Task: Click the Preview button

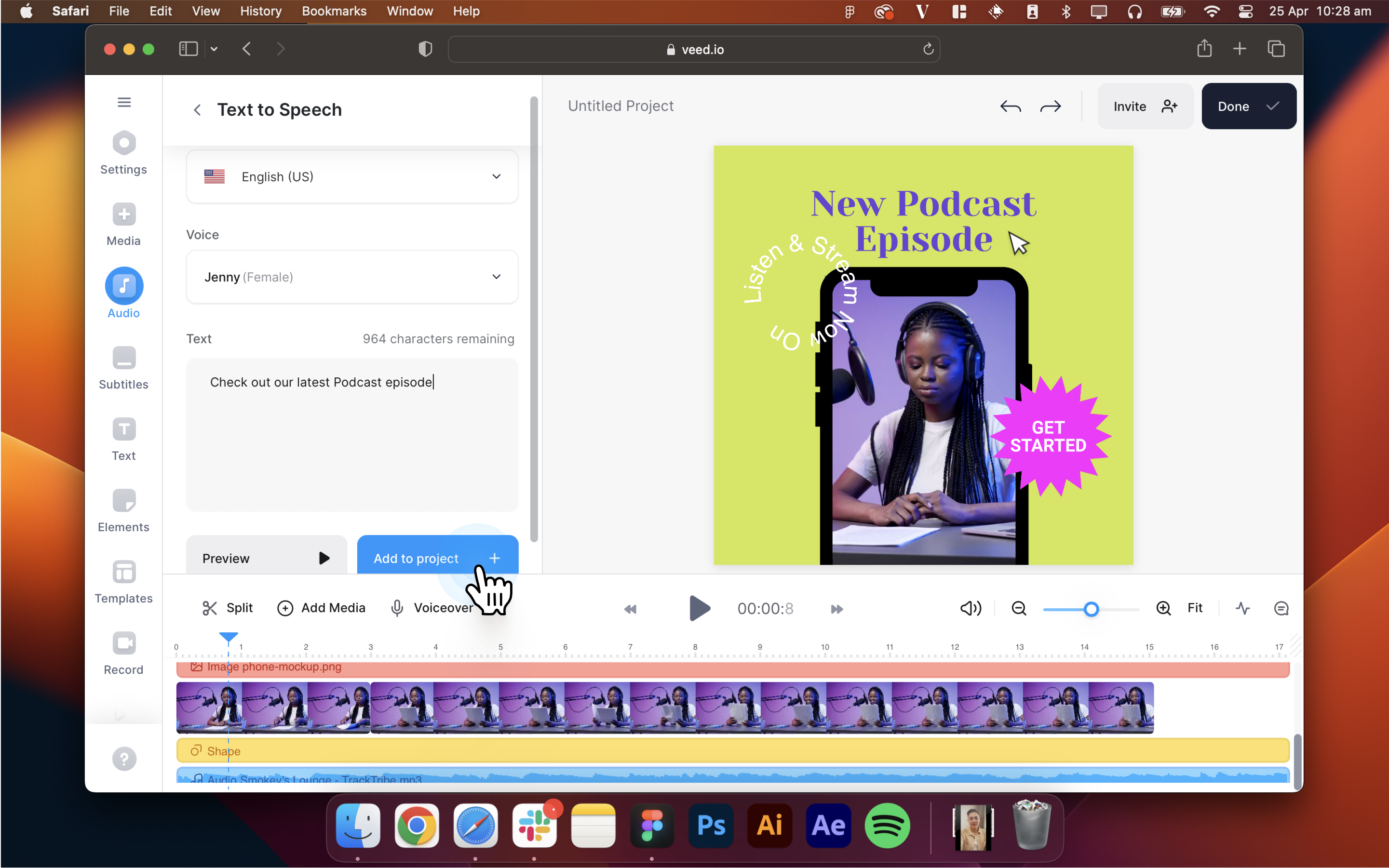Action: pyautogui.click(x=266, y=558)
